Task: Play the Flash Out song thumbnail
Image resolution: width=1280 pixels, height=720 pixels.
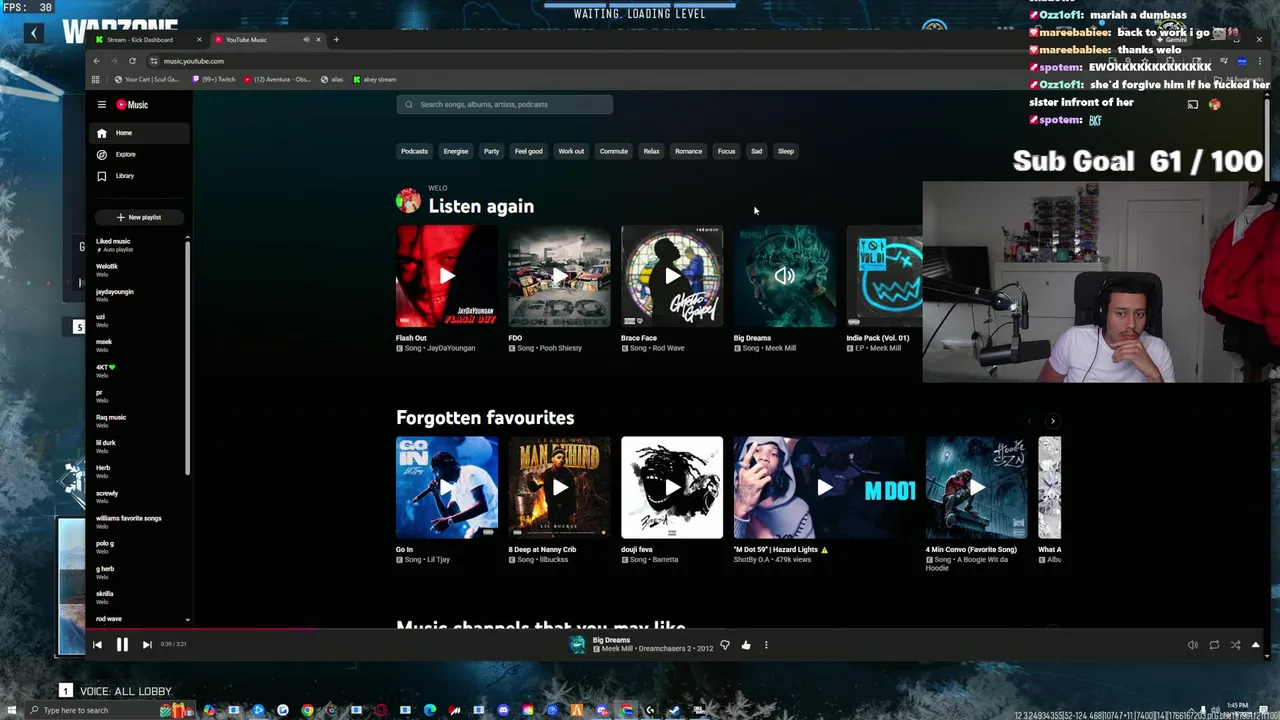Action: (447, 276)
